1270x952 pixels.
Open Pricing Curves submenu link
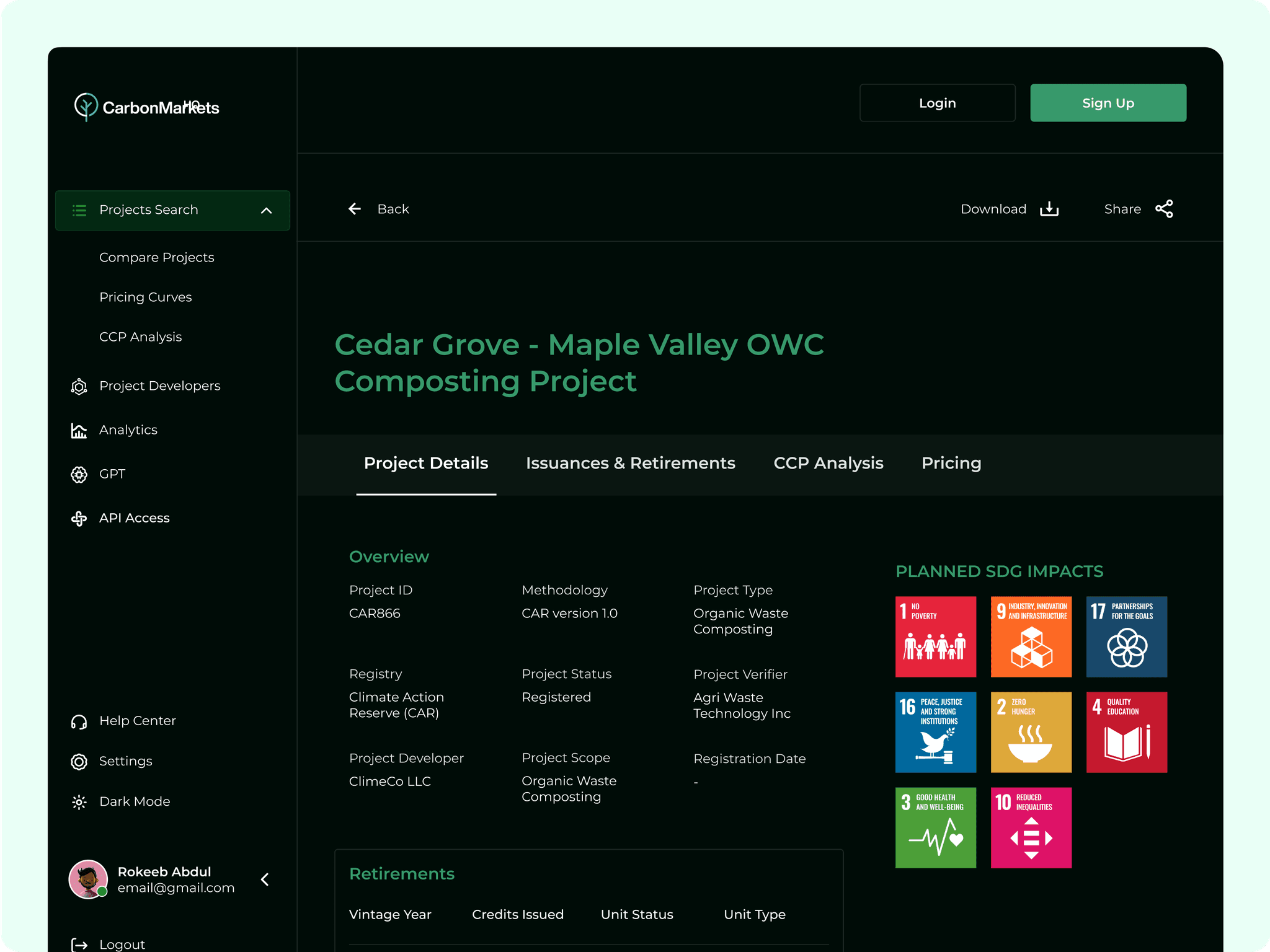point(145,297)
